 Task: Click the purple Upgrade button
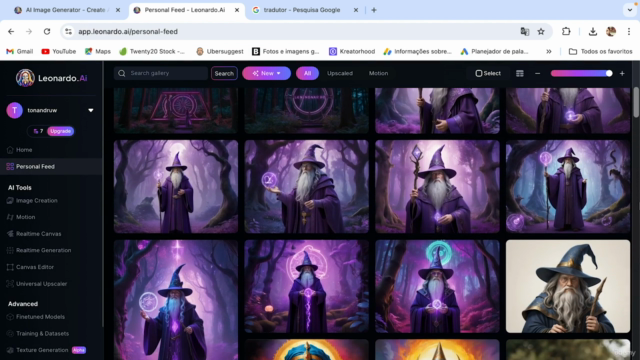click(60, 131)
